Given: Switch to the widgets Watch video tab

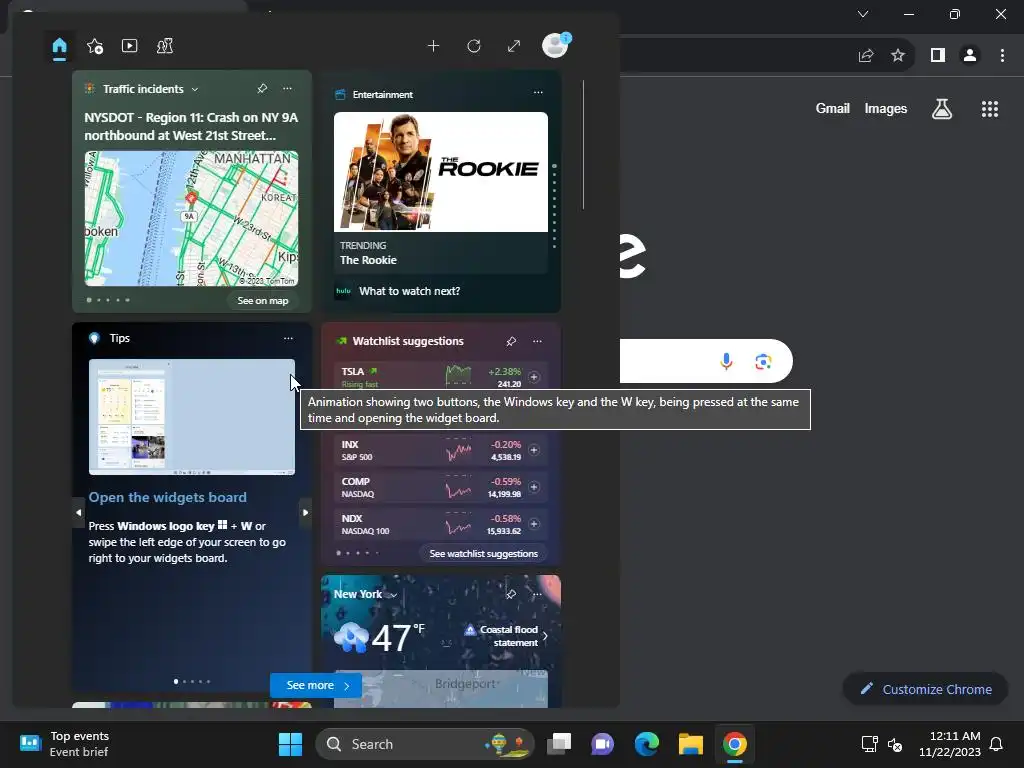Looking at the screenshot, I should point(129,46).
